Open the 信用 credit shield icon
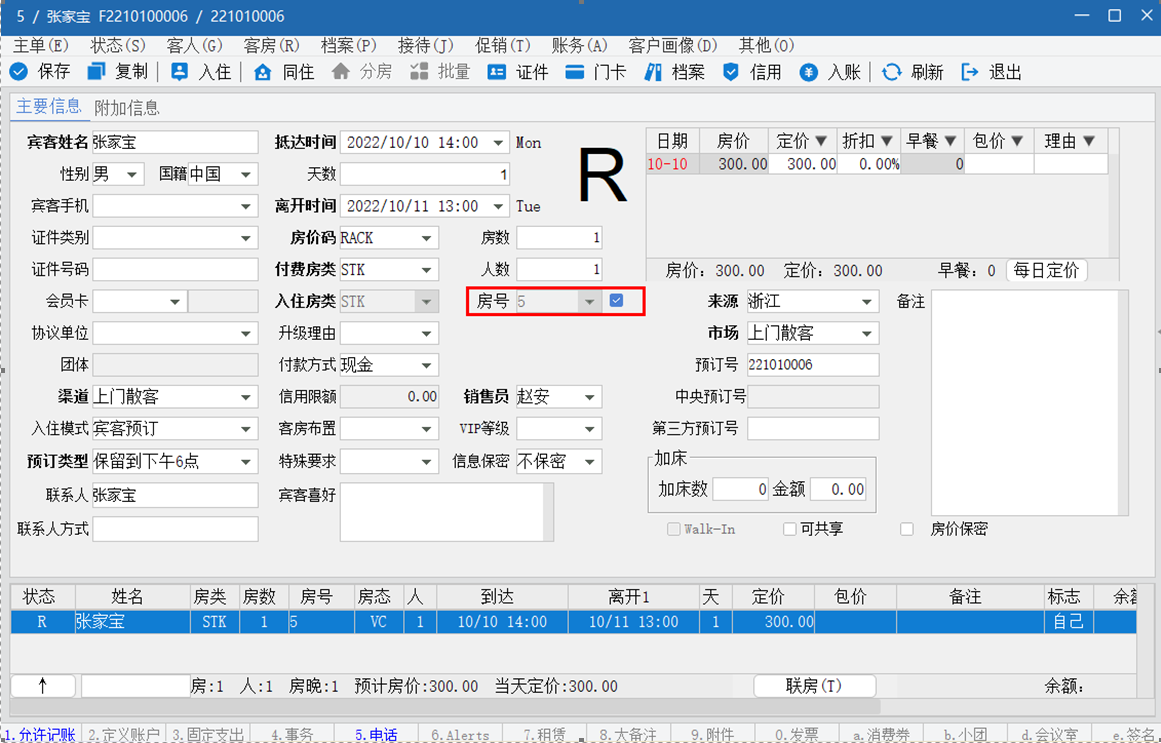This screenshot has height=743, width=1161. click(x=731, y=72)
